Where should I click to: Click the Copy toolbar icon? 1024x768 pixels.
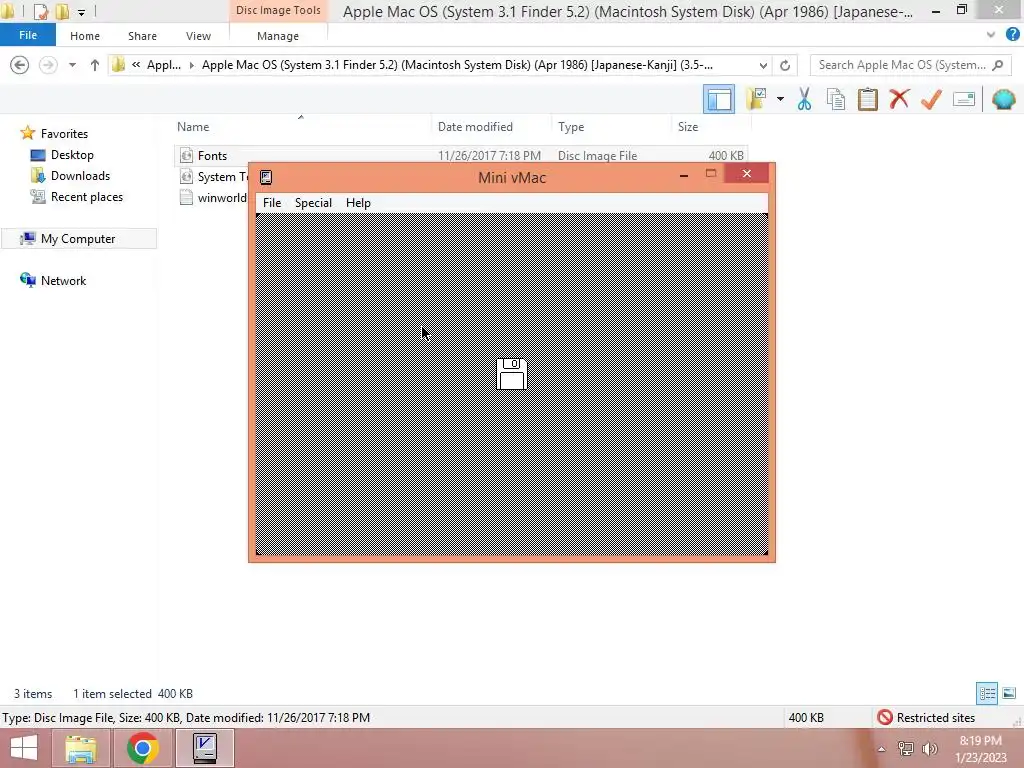[x=835, y=99]
